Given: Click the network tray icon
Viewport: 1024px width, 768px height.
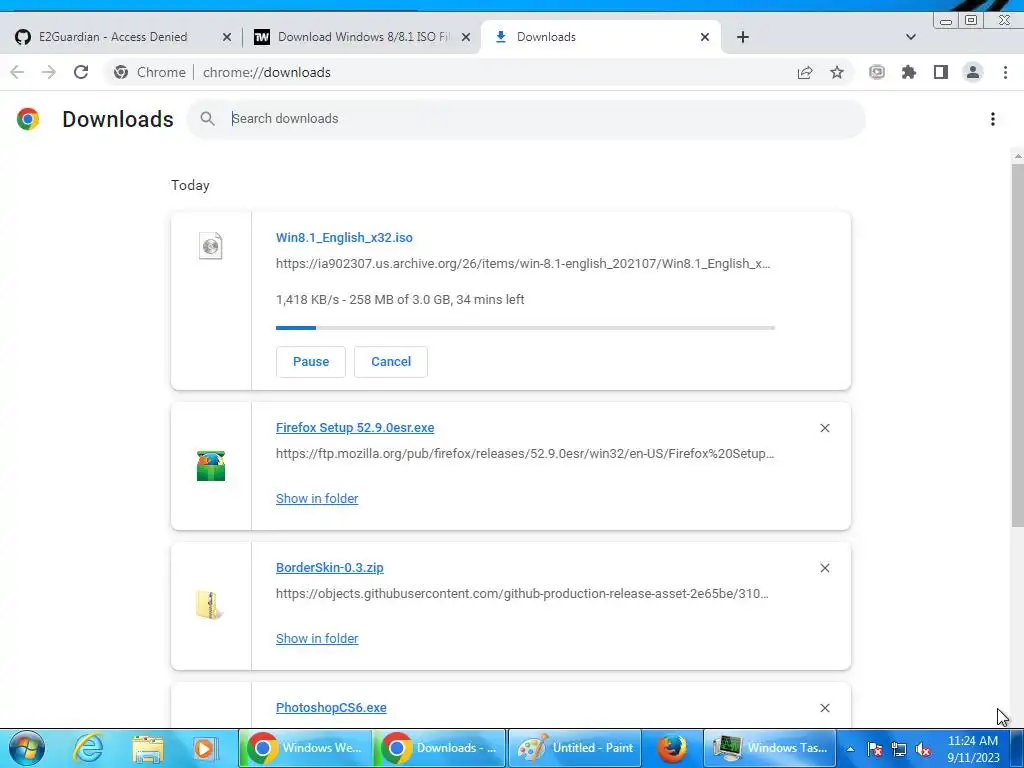Looking at the screenshot, I should [899, 749].
